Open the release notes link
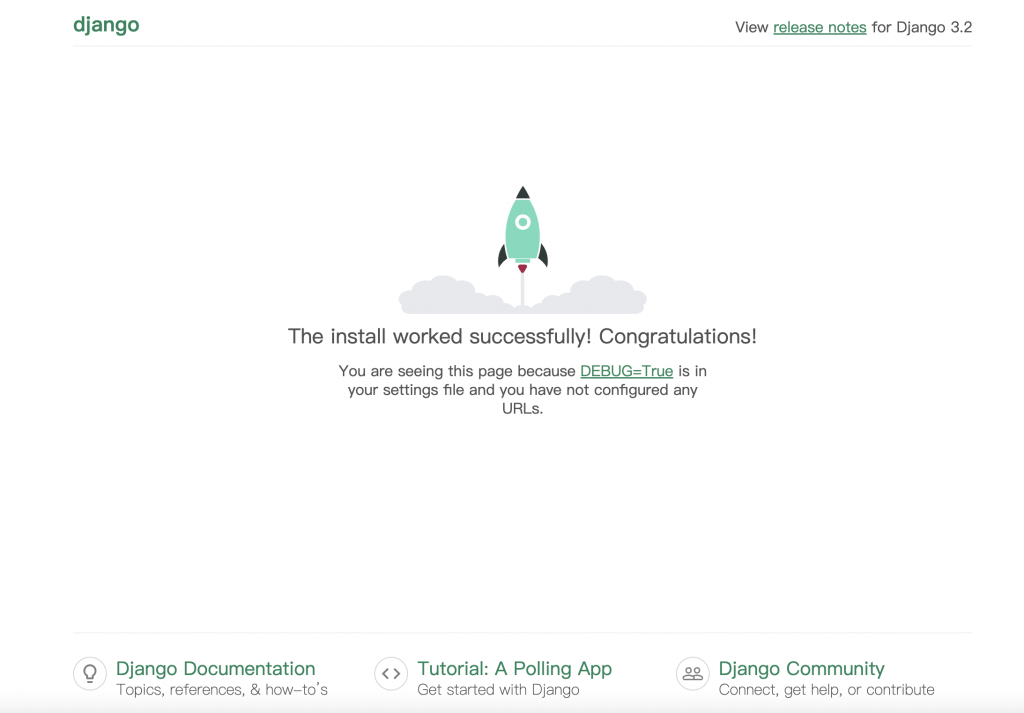Viewport: 1024px width, 713px height. [x=820, y=27]
